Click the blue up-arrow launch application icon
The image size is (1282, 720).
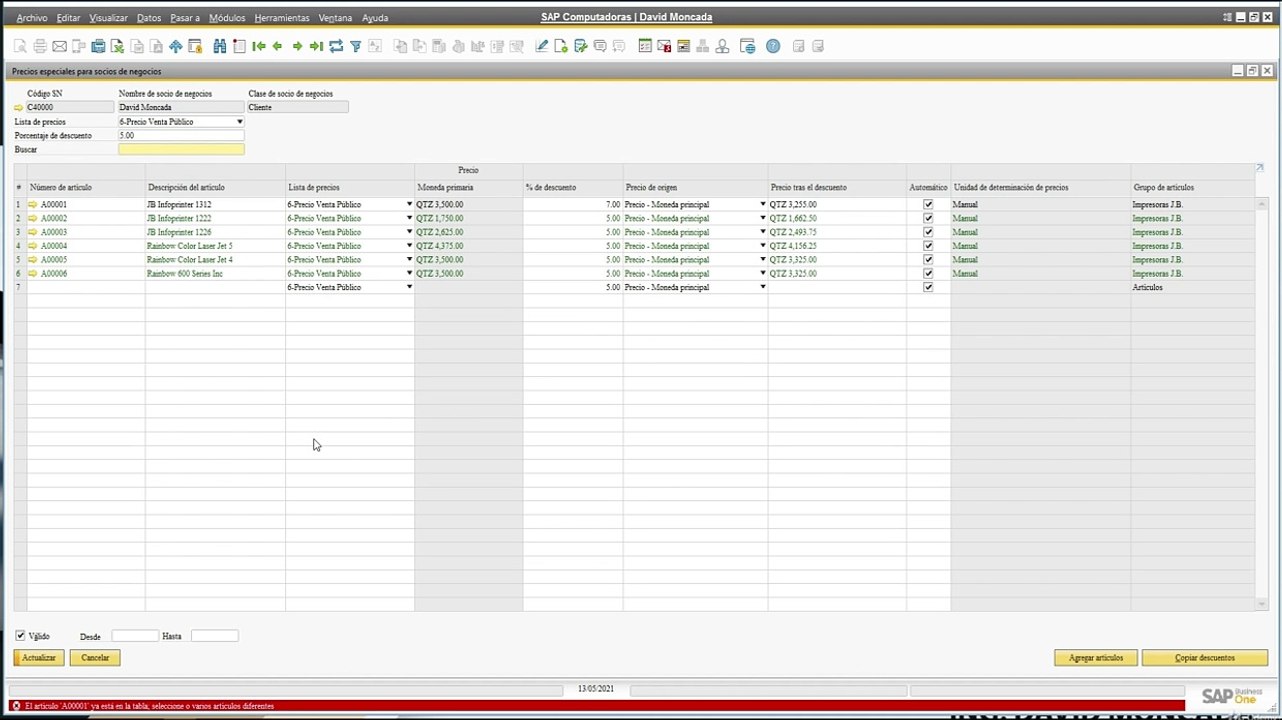(x=176, y=46)
